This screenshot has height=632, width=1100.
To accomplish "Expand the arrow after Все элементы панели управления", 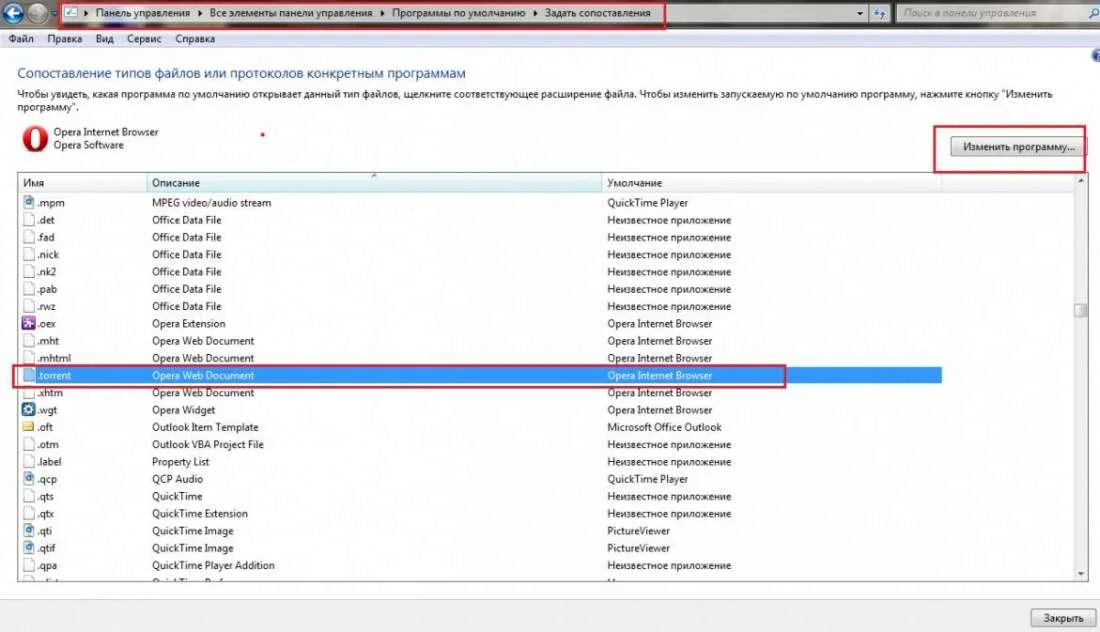I will [382, 13].
